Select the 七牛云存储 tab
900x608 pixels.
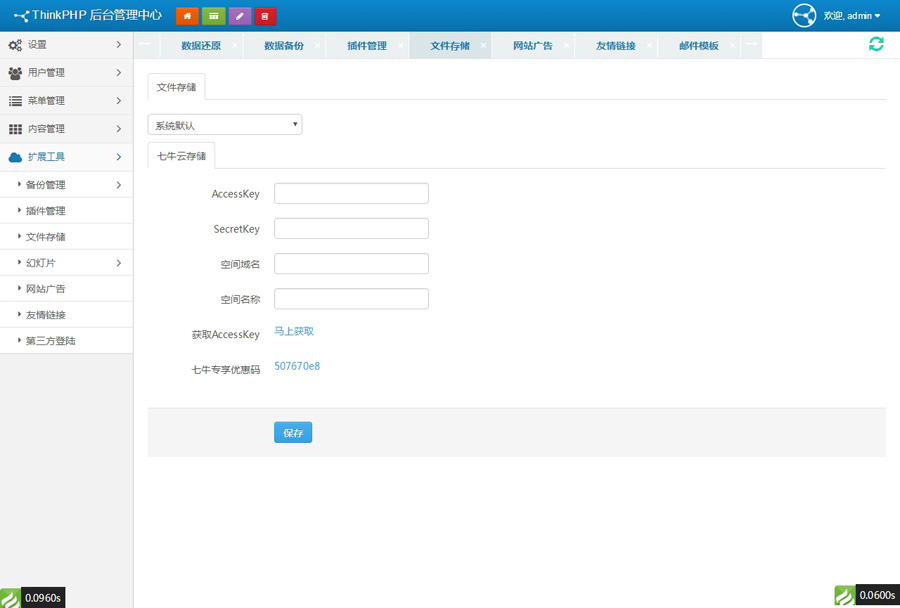[181, 156]
